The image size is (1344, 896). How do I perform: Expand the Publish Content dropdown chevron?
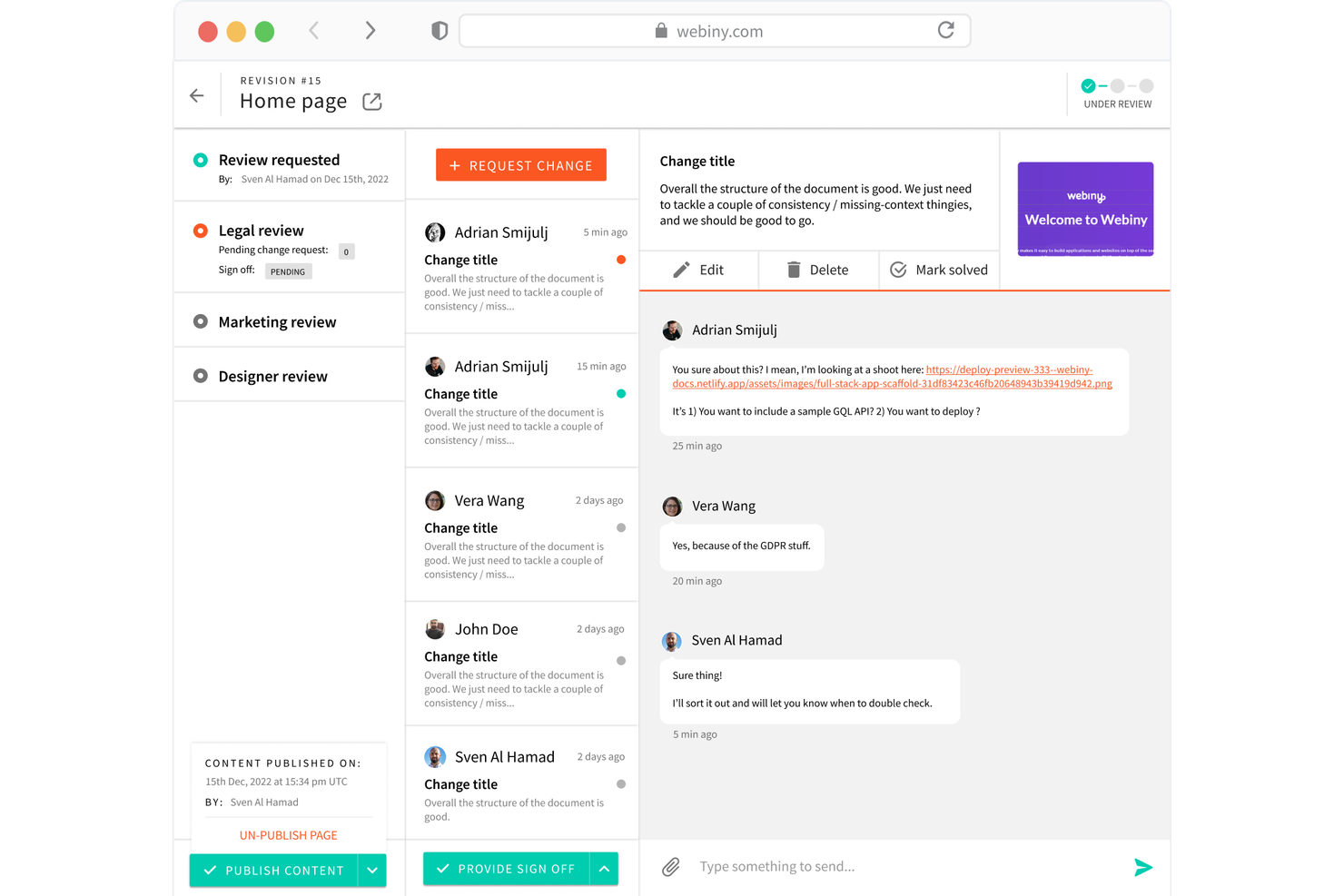point(371,870)
